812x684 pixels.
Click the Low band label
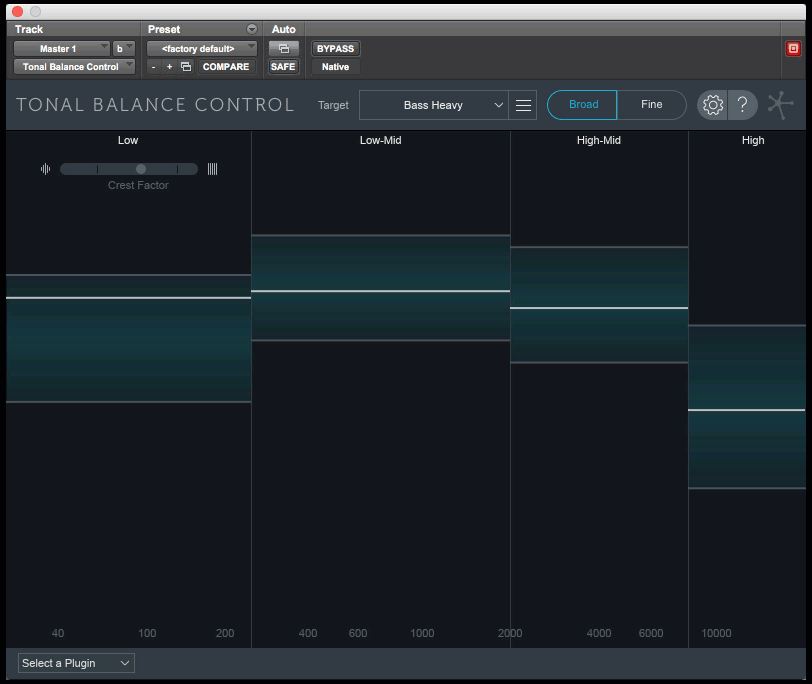(x=128, y=140)
